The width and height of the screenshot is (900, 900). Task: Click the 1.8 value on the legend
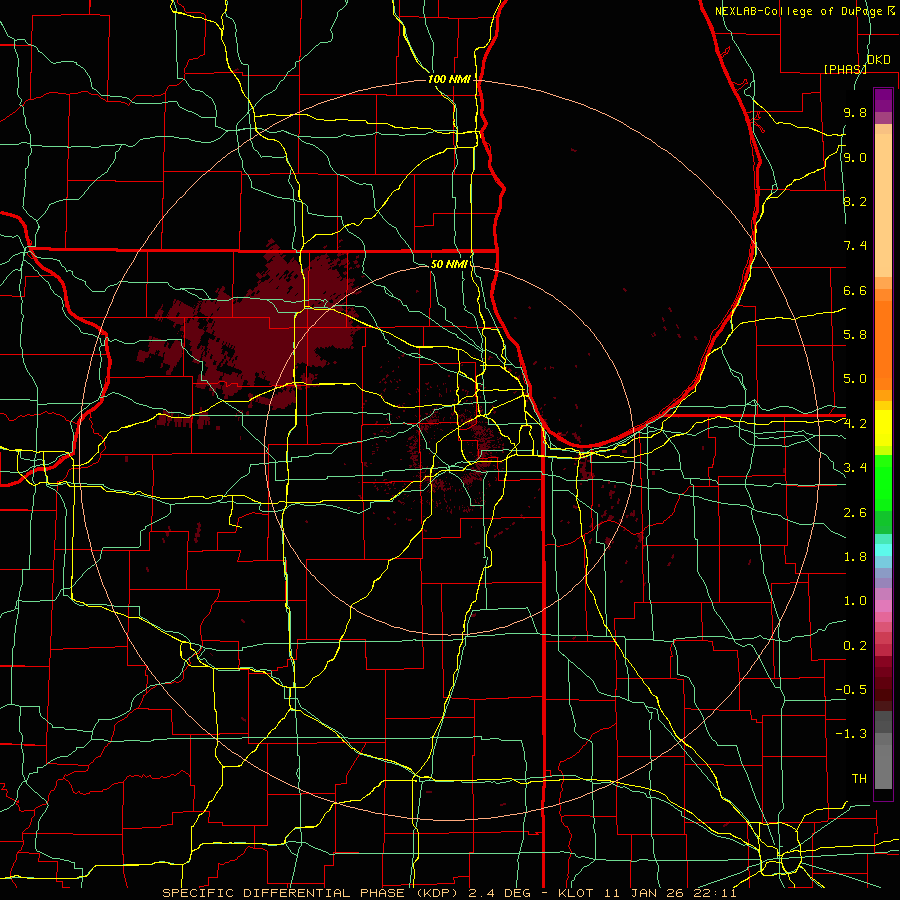855,557
